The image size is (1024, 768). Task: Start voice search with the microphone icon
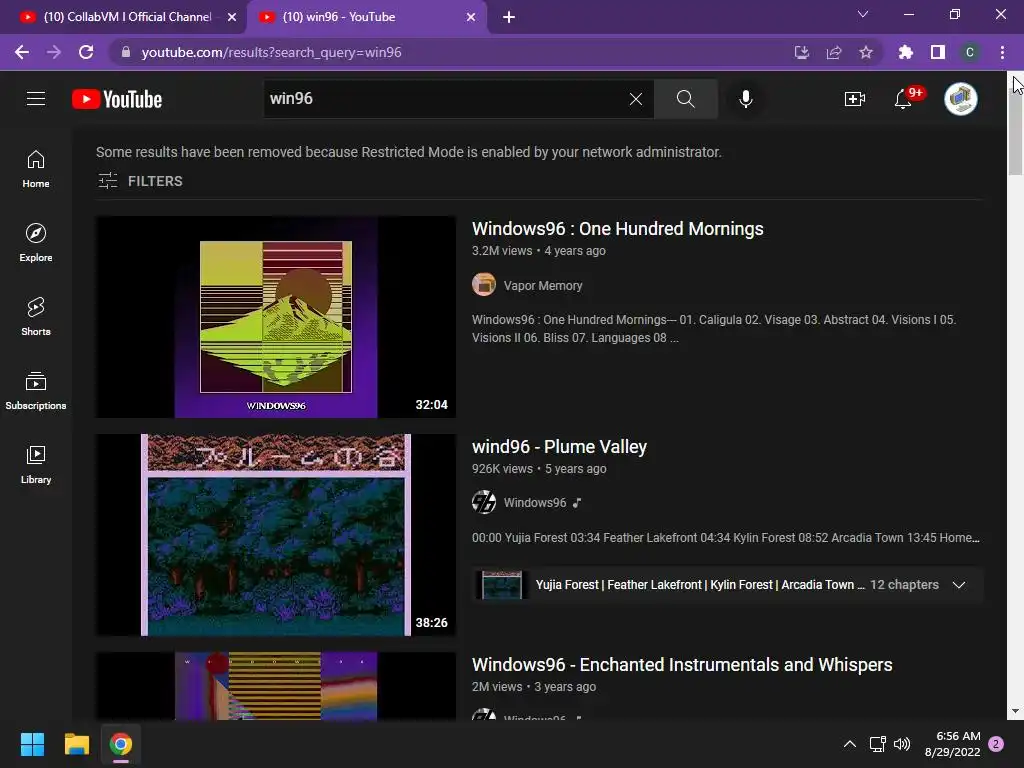pyautogui.click(x=746, y=99)
